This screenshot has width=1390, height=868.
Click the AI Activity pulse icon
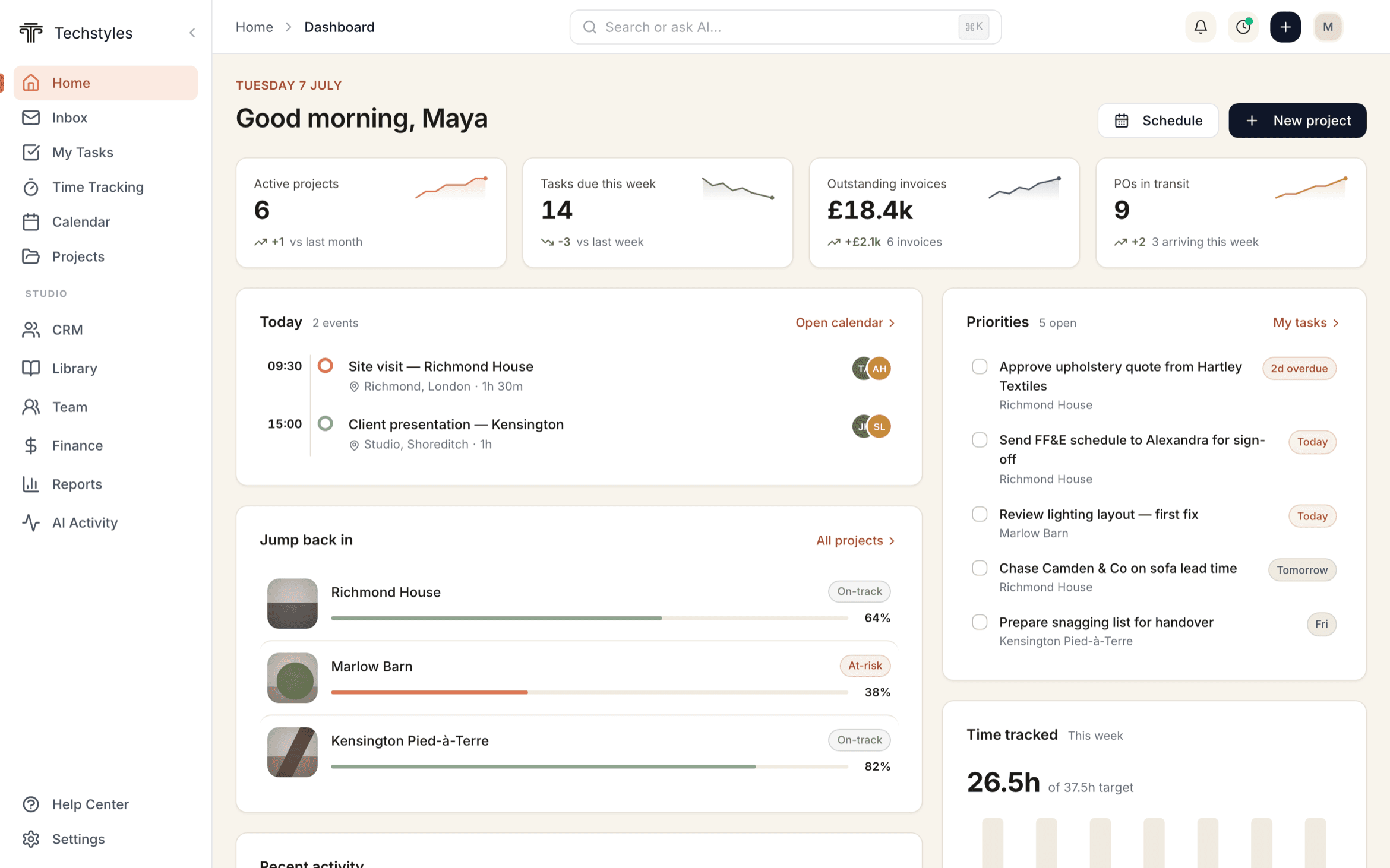click(x=31, y=522)
